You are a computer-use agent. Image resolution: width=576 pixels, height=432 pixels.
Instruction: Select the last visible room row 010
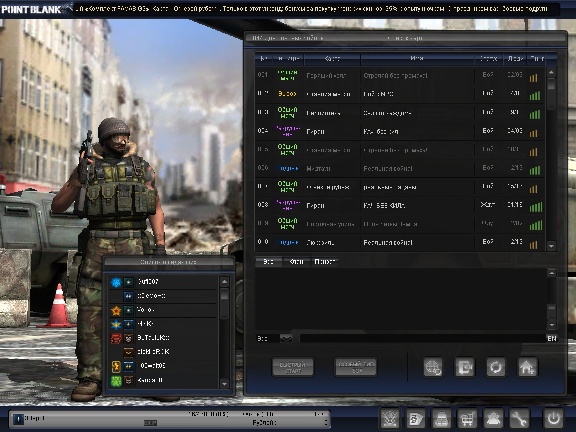tap(400, 242)
